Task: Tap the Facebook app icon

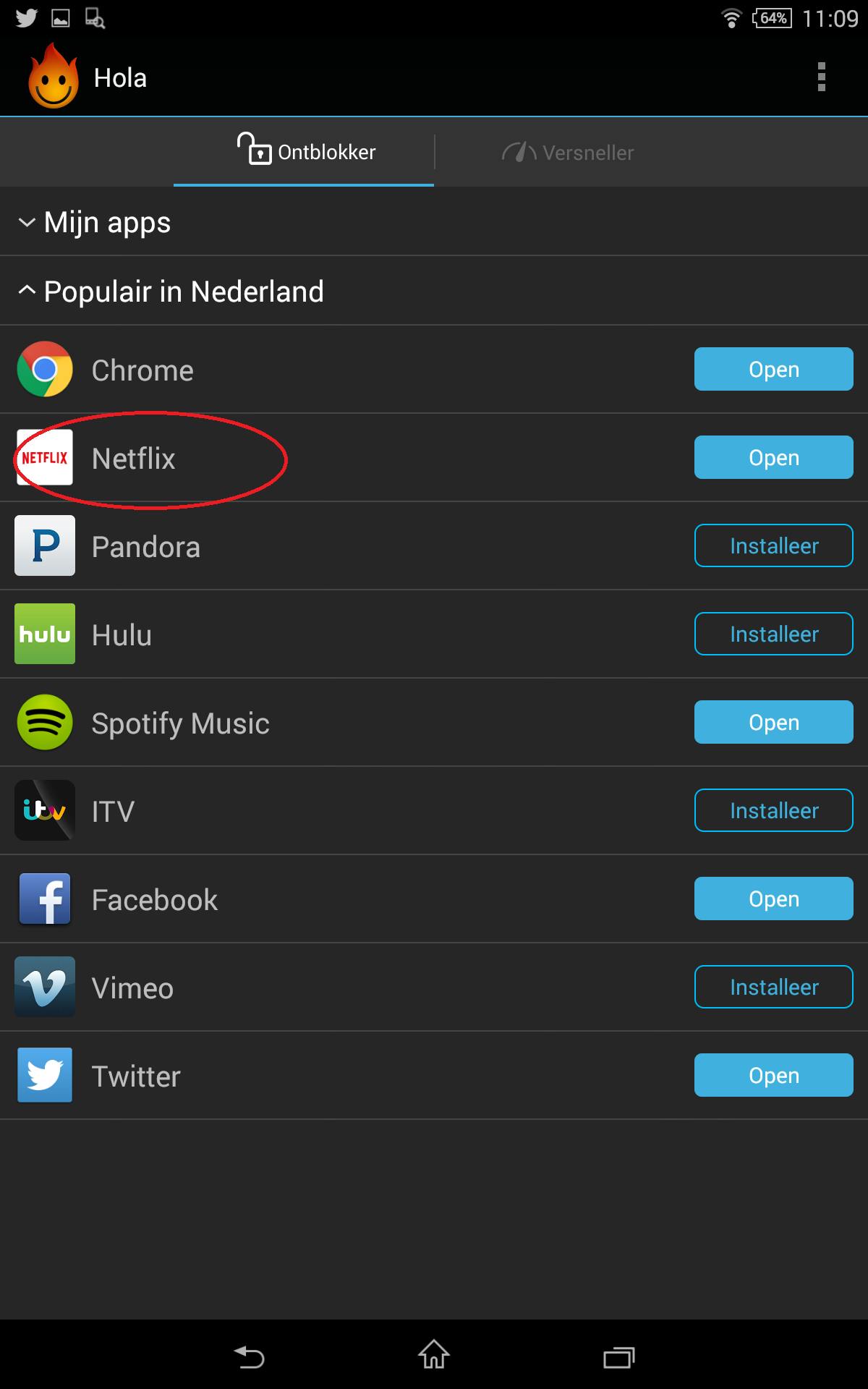Action: (45, 899)
